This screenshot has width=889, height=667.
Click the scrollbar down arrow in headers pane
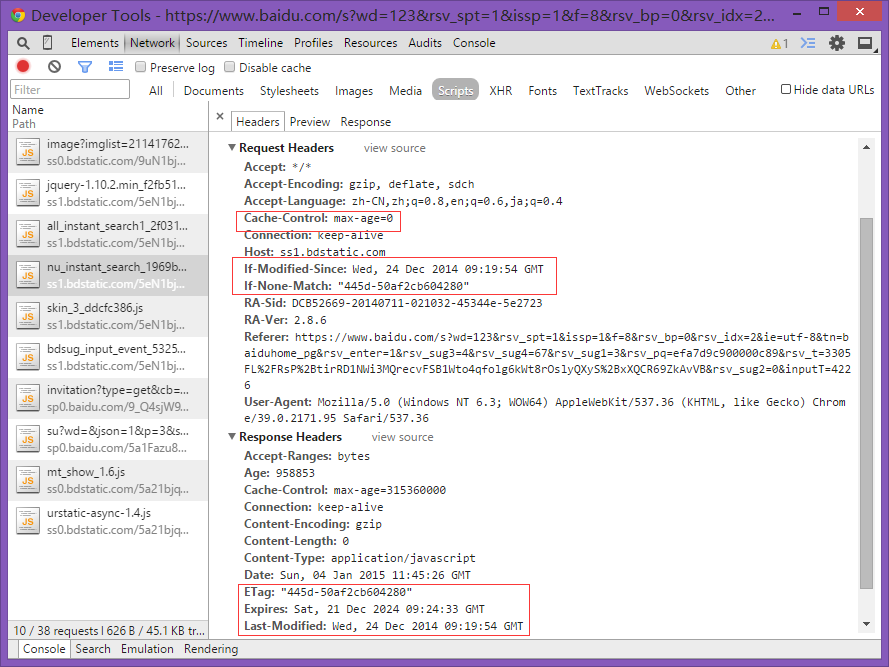[x=866, y=624]
